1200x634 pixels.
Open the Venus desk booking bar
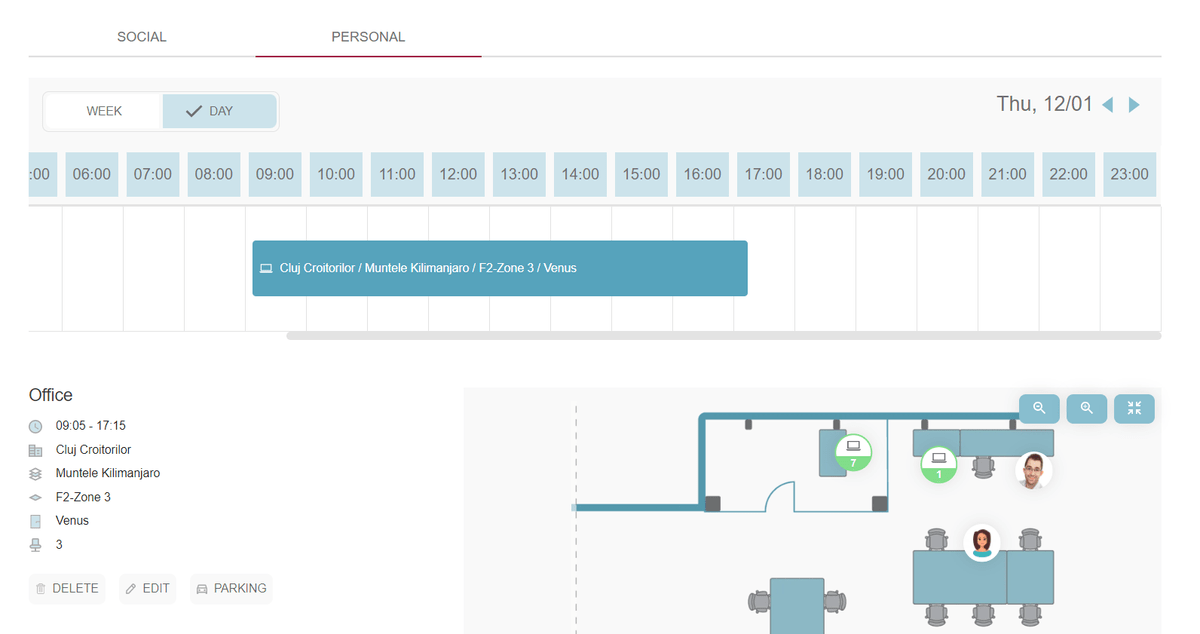(499, 268)
